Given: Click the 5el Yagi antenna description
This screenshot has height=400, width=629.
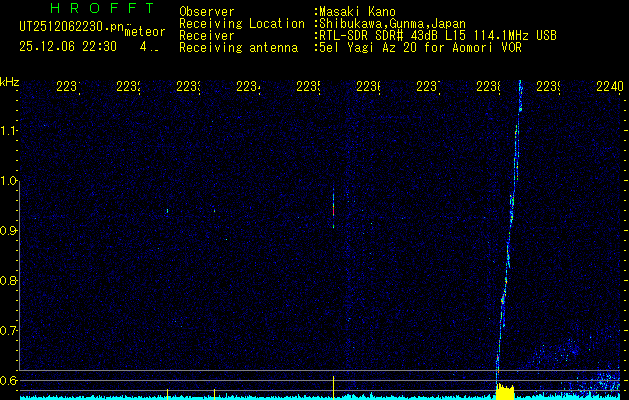Looking at the screenshot, I should pos(420,48).
